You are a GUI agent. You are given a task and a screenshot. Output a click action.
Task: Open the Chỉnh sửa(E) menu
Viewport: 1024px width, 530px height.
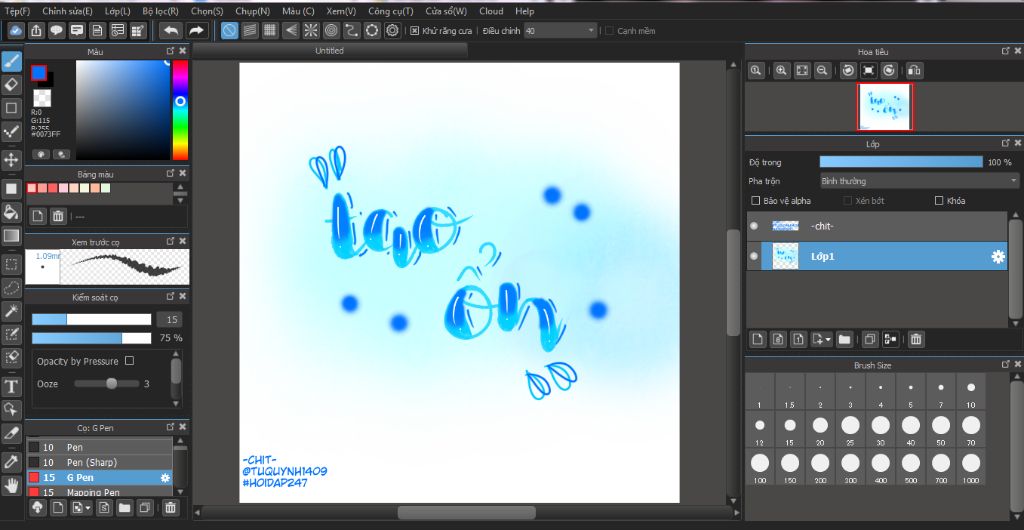click(67, 11)
